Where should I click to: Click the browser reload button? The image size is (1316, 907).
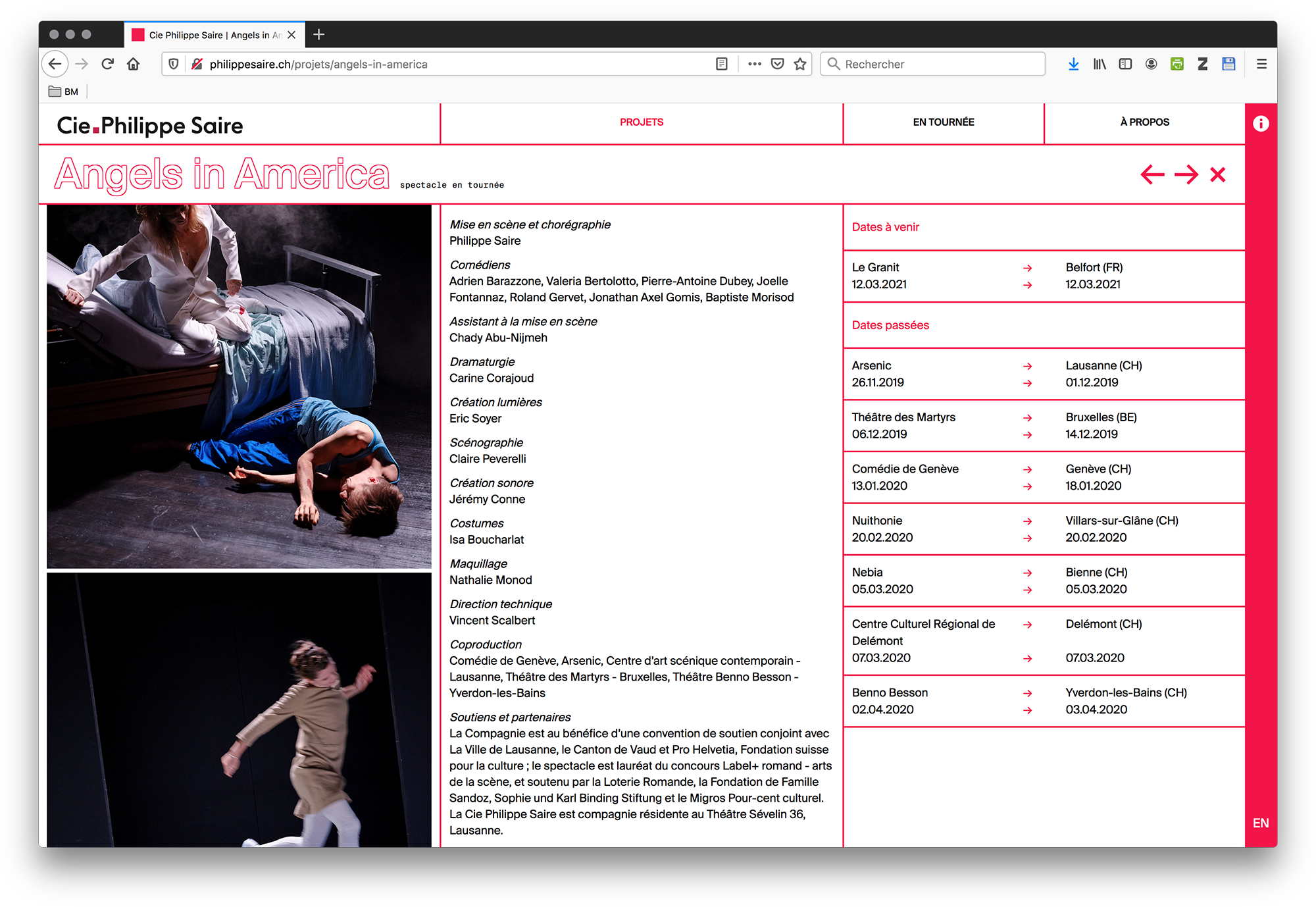click(x=108, y=64)
